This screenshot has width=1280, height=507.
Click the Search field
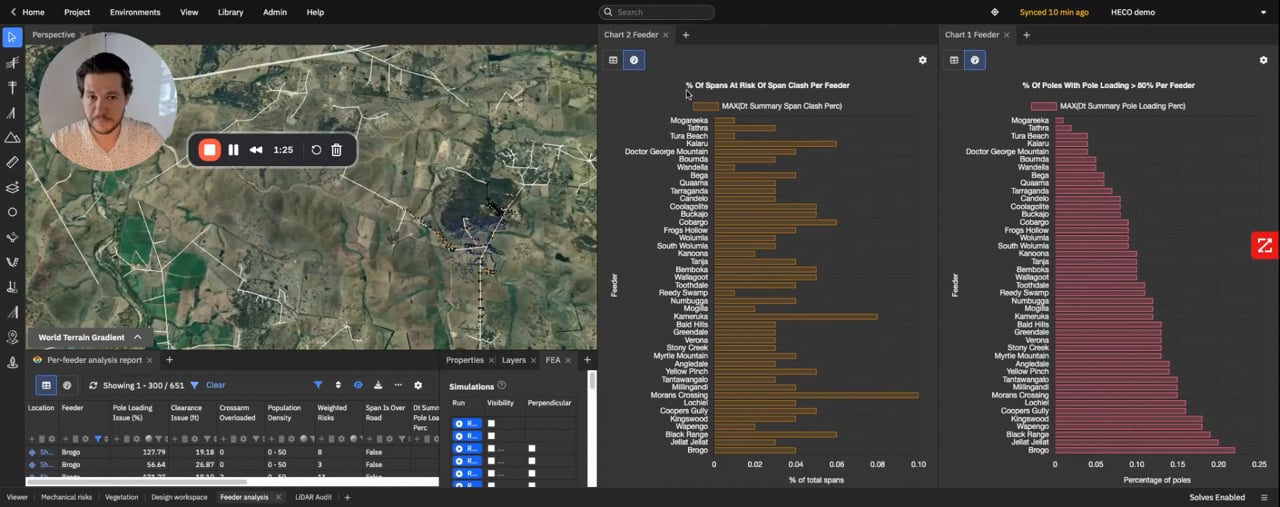(x=657, y=12)
